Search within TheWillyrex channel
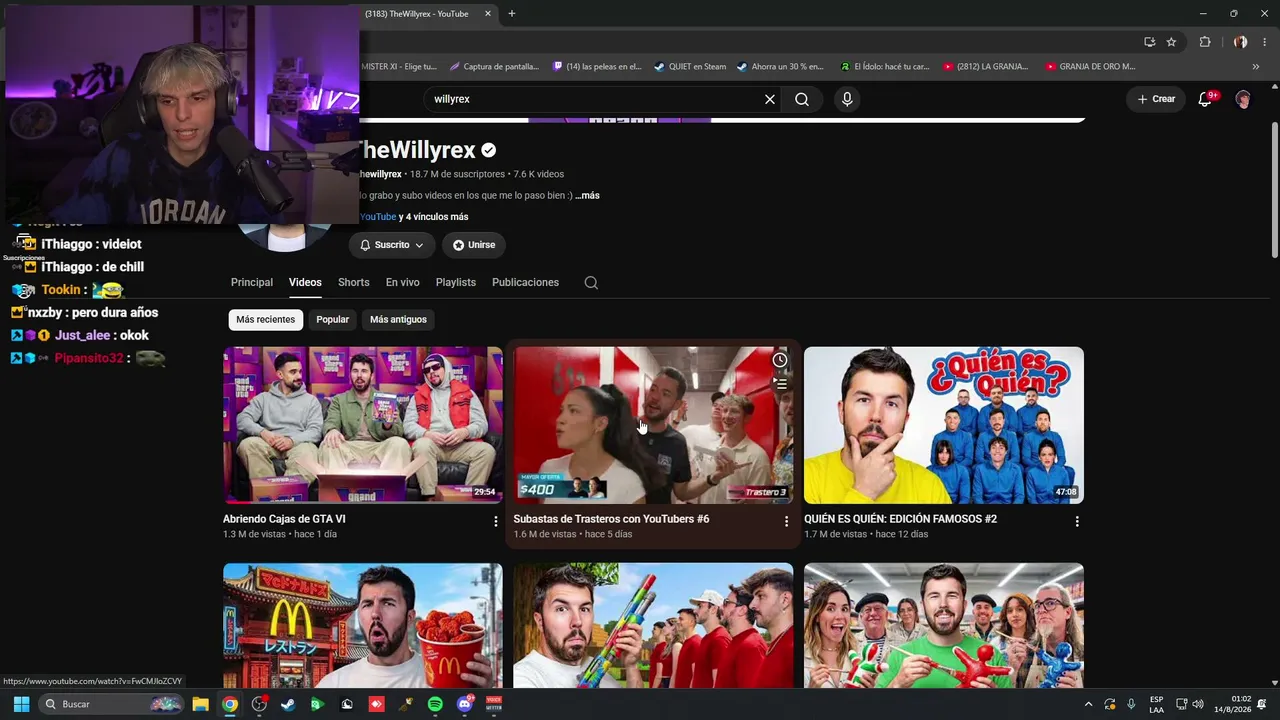 591,282
